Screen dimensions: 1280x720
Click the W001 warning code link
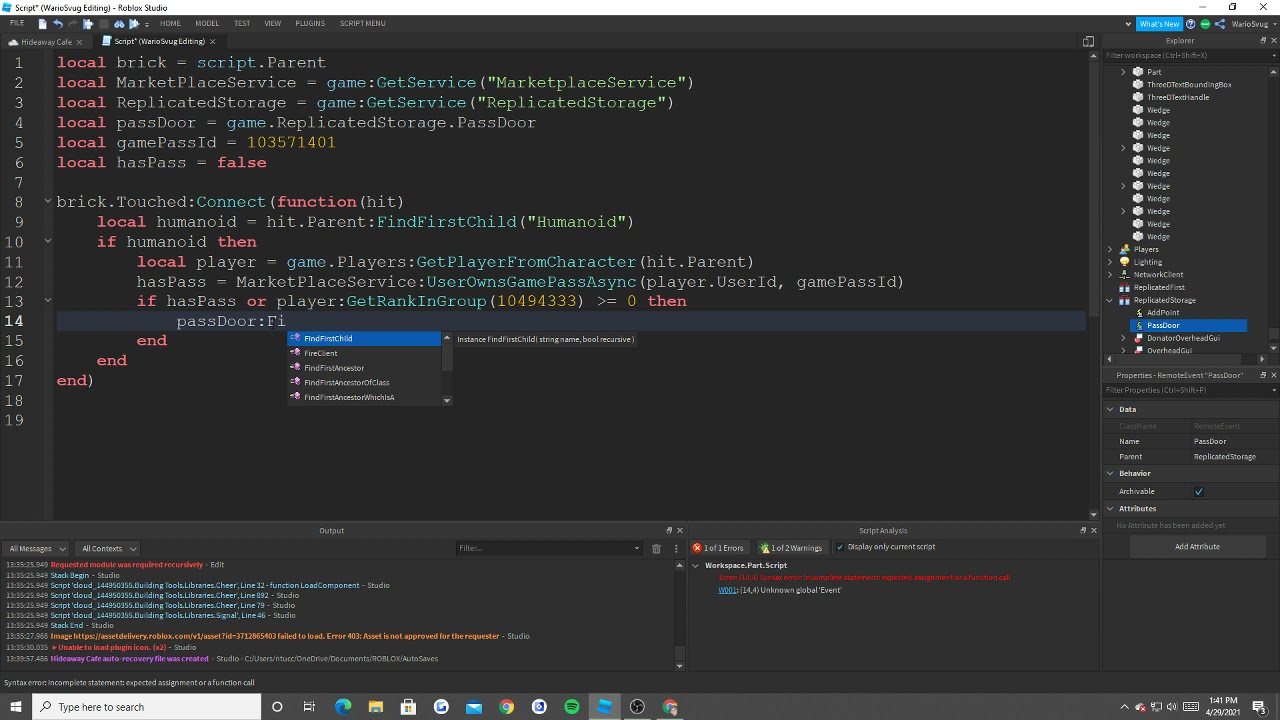point(728,590)
